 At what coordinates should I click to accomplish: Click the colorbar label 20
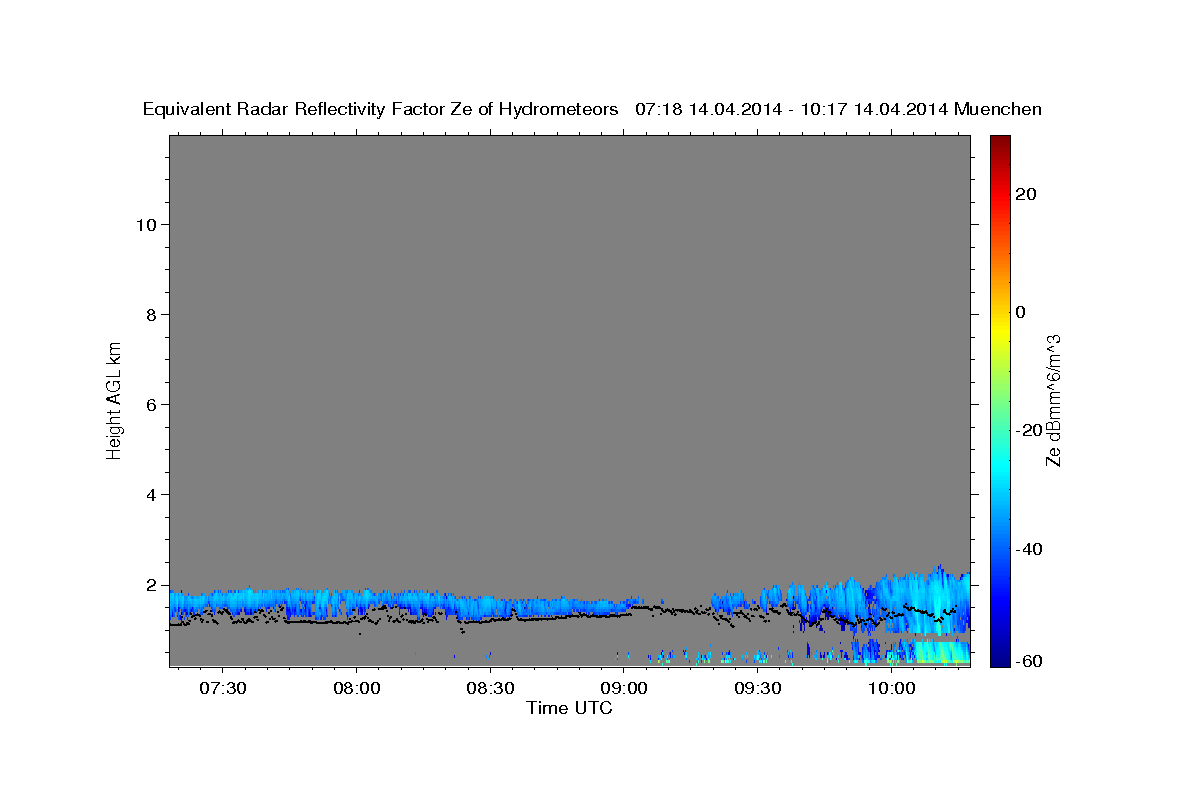tap(1026, 194)
